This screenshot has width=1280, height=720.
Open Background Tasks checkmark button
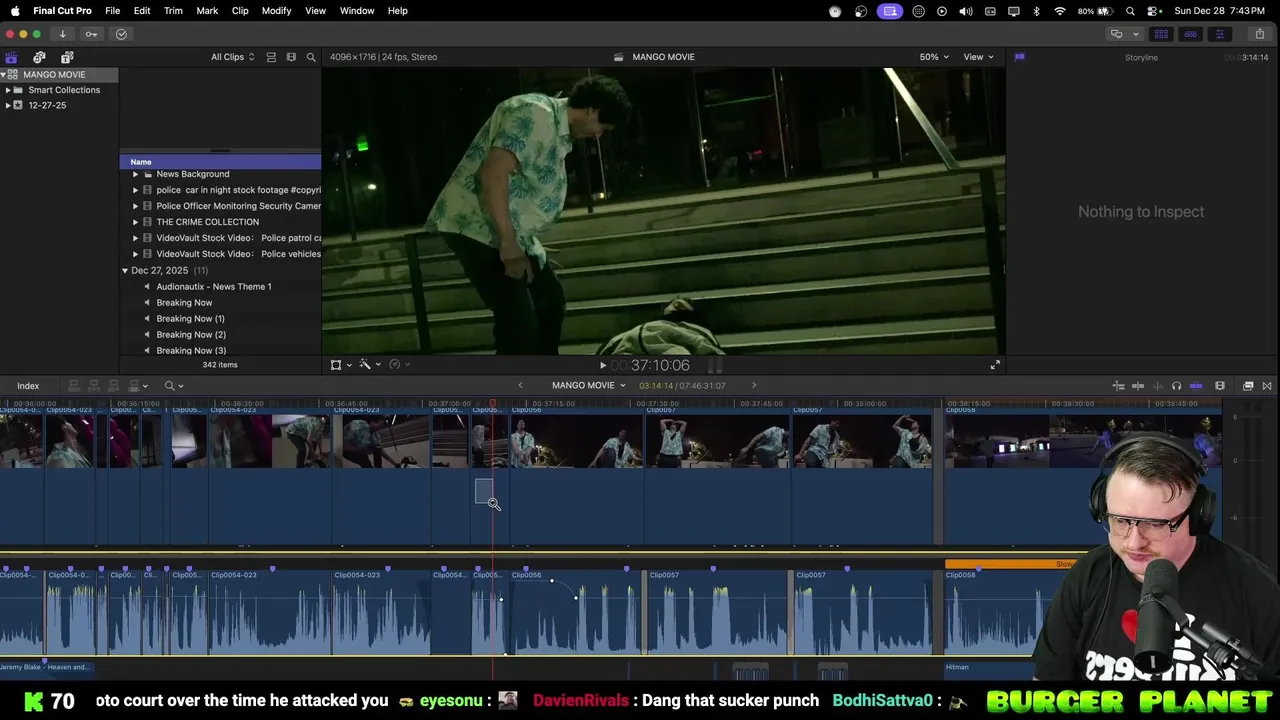[121, 34]
